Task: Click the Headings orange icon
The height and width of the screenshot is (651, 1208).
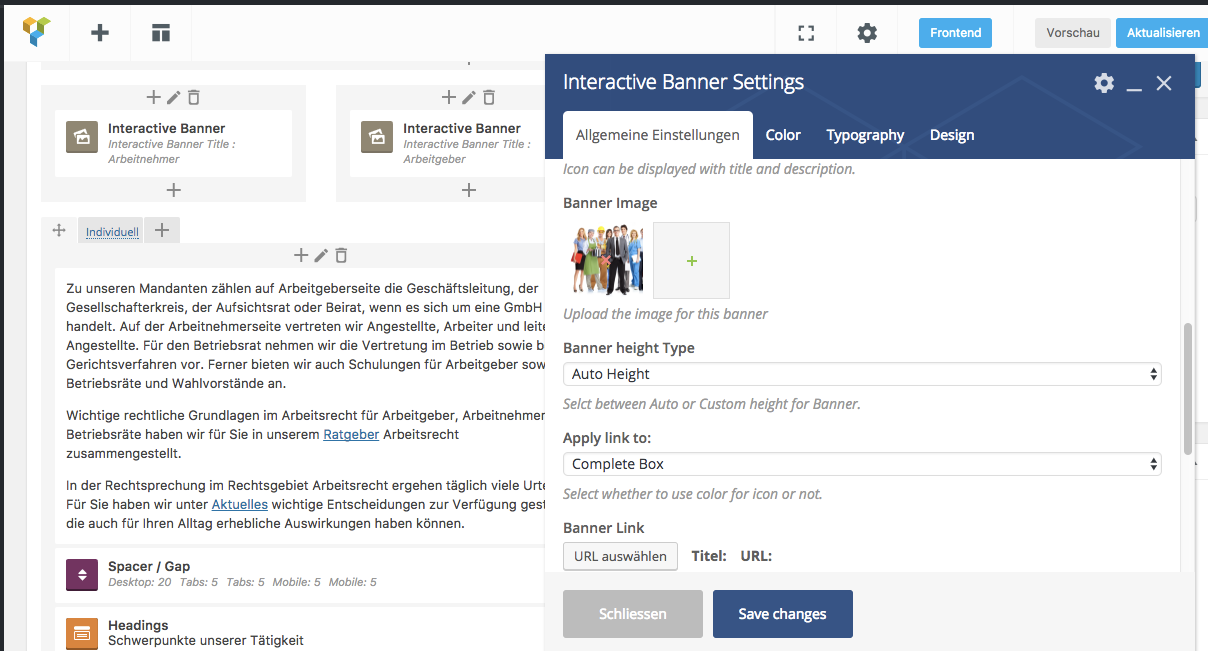Action: click(81, 633)
